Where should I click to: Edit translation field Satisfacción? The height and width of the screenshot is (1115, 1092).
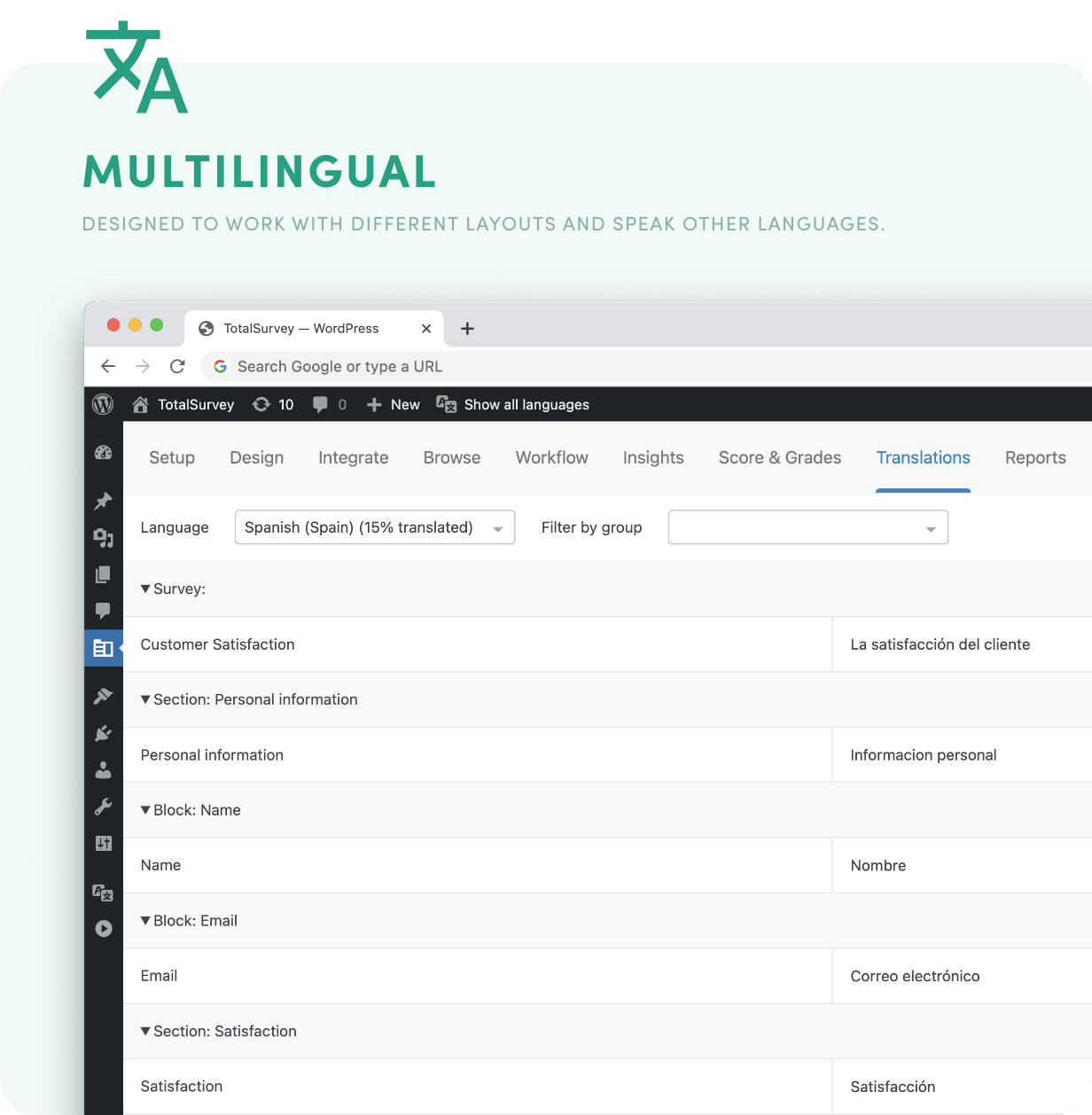(963, 1087)
